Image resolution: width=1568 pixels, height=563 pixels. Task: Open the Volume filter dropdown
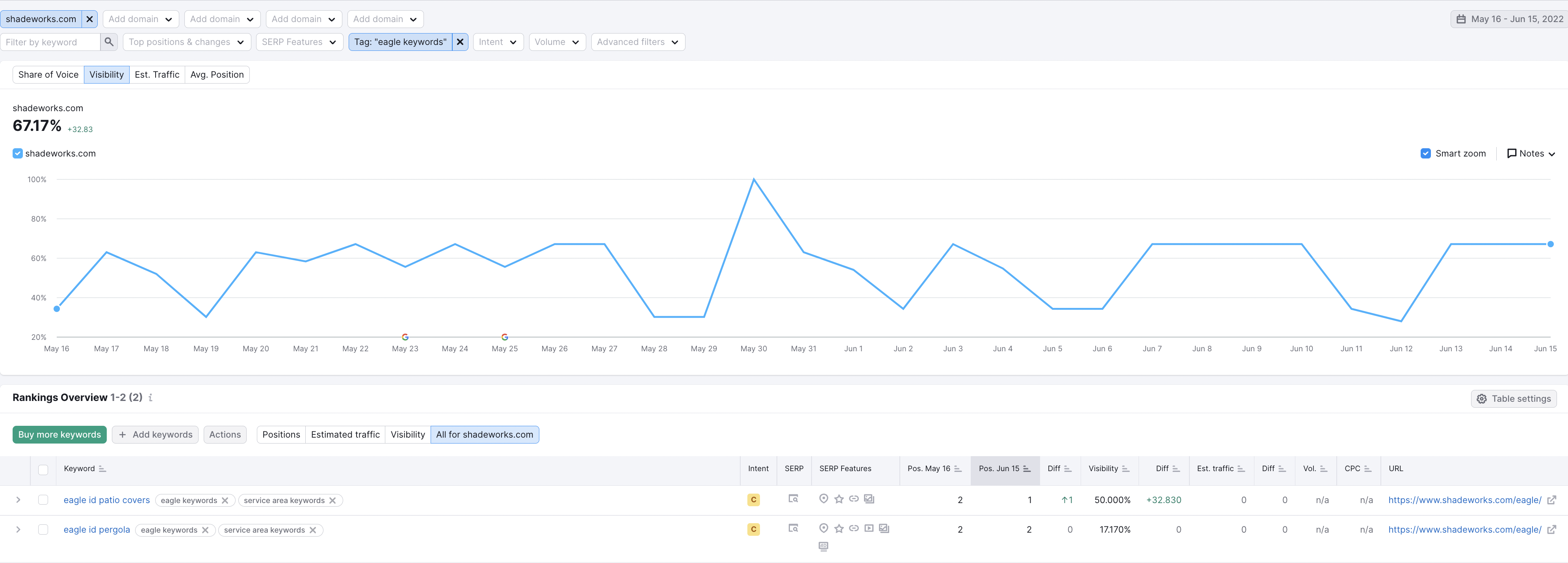[557, 42]
